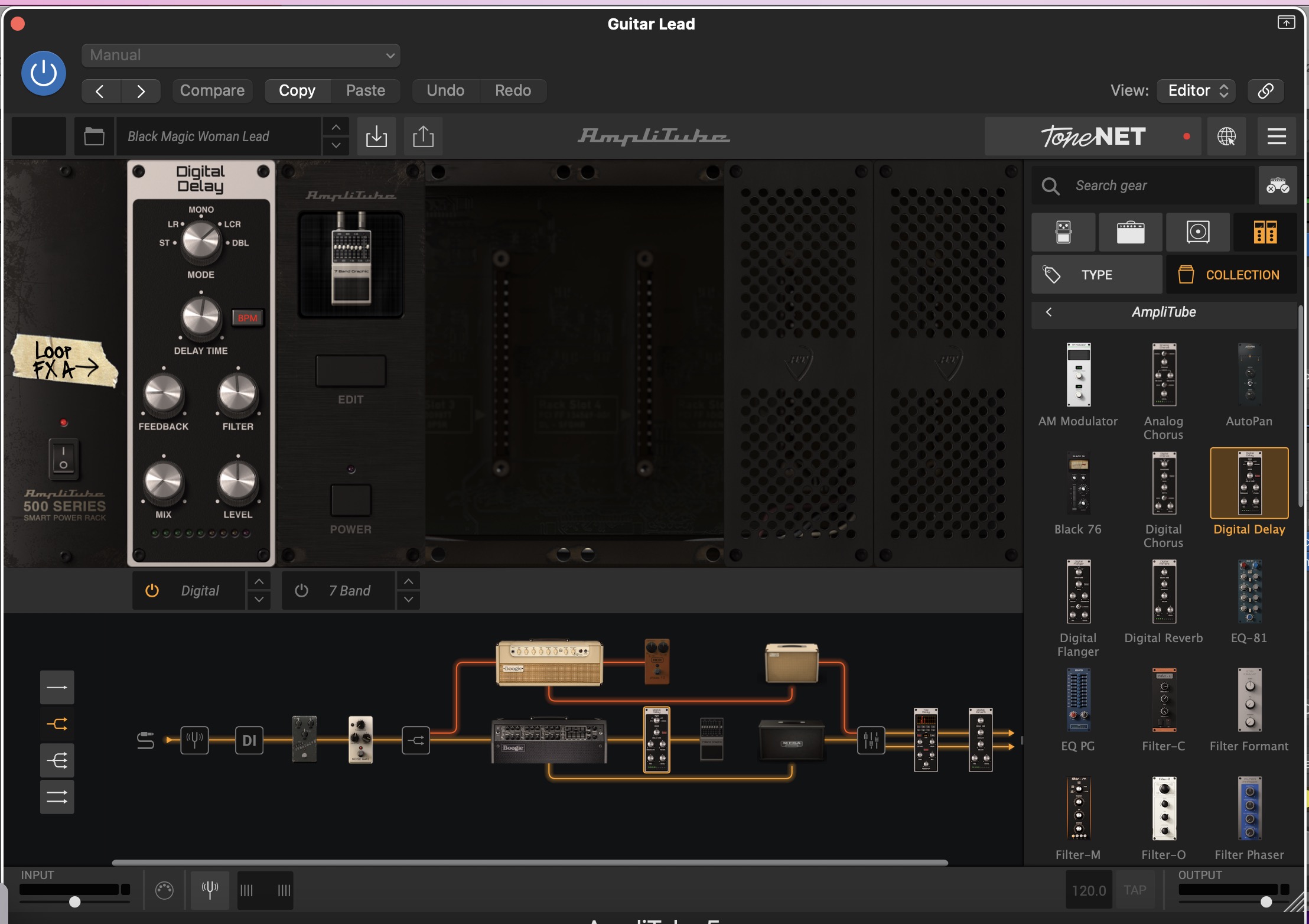Click the MODE selector knob

click(x=201, y=242)
